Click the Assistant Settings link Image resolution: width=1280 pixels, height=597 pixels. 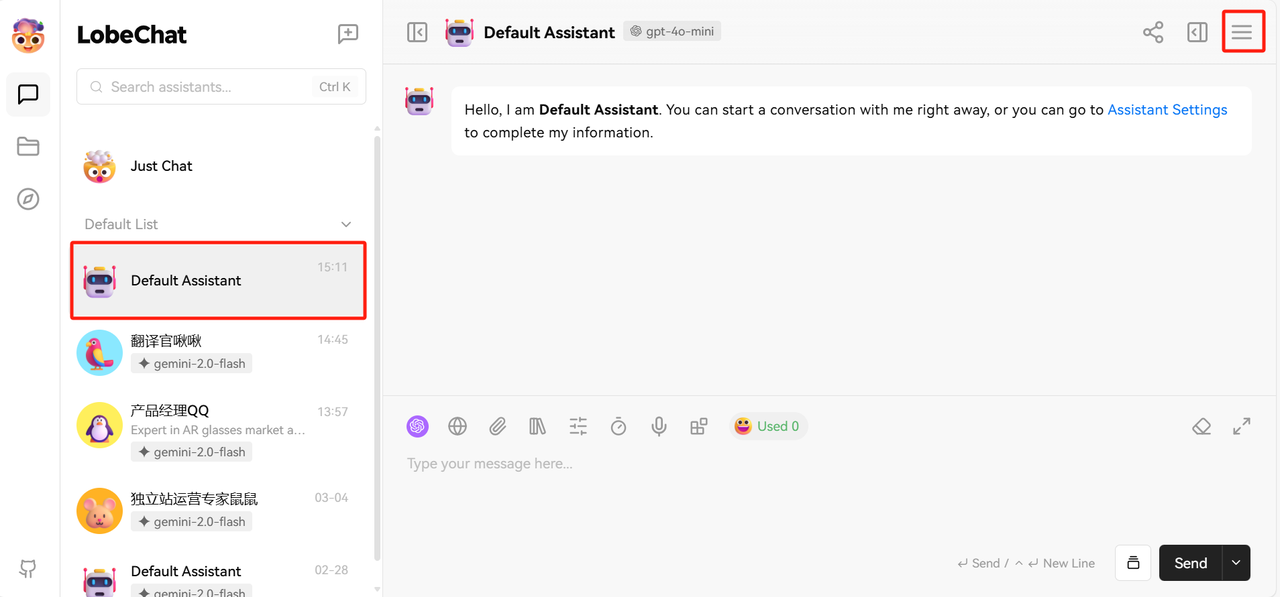[1167, 110]
